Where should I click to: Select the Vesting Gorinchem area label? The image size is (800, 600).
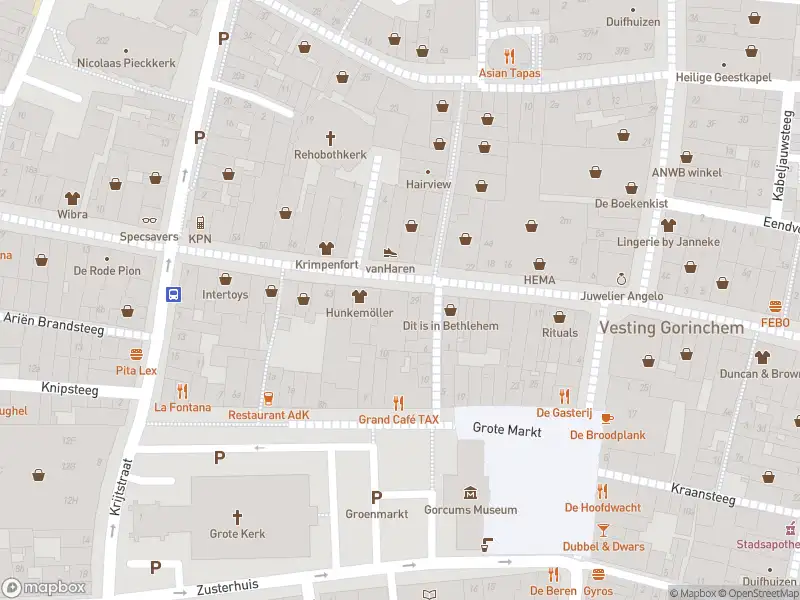tap(671, 328)
